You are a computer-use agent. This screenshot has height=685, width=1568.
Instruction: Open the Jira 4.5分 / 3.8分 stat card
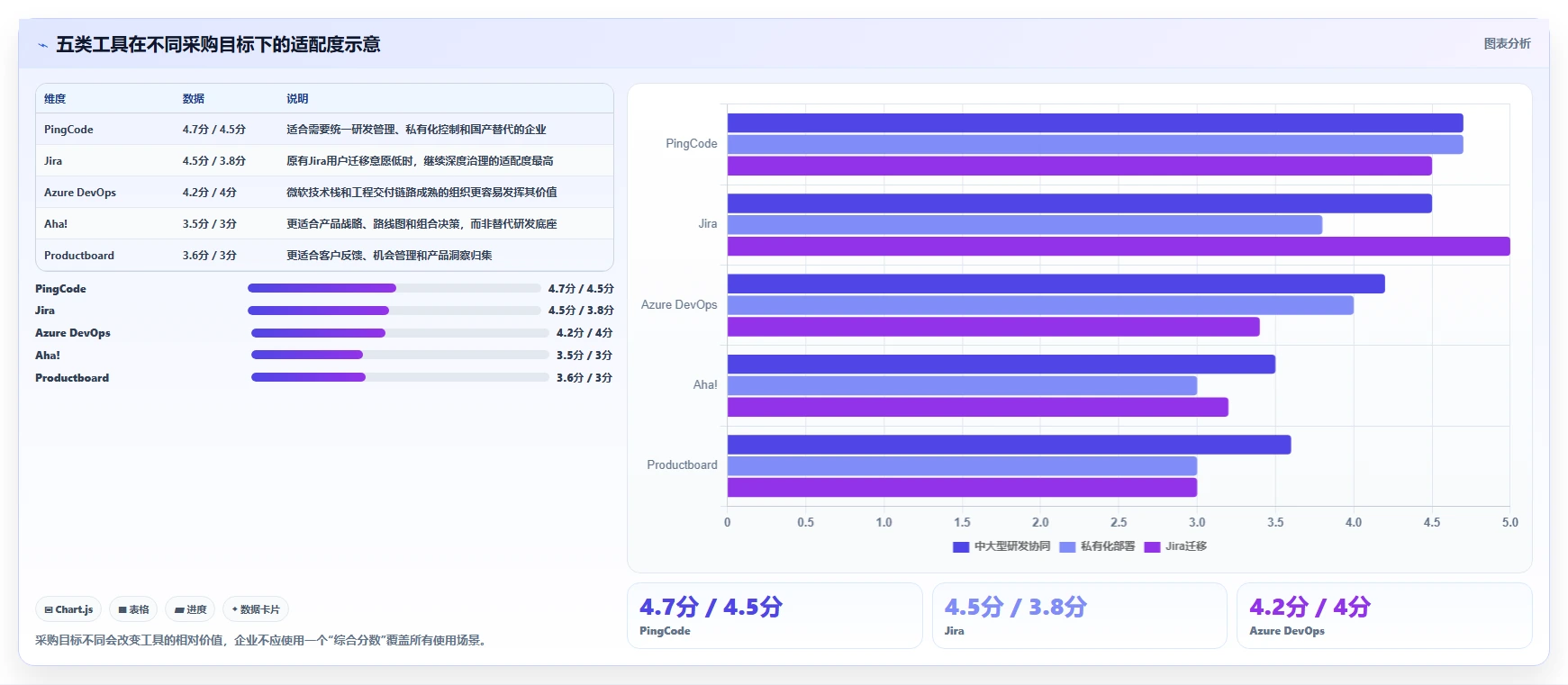point(1079,616)
